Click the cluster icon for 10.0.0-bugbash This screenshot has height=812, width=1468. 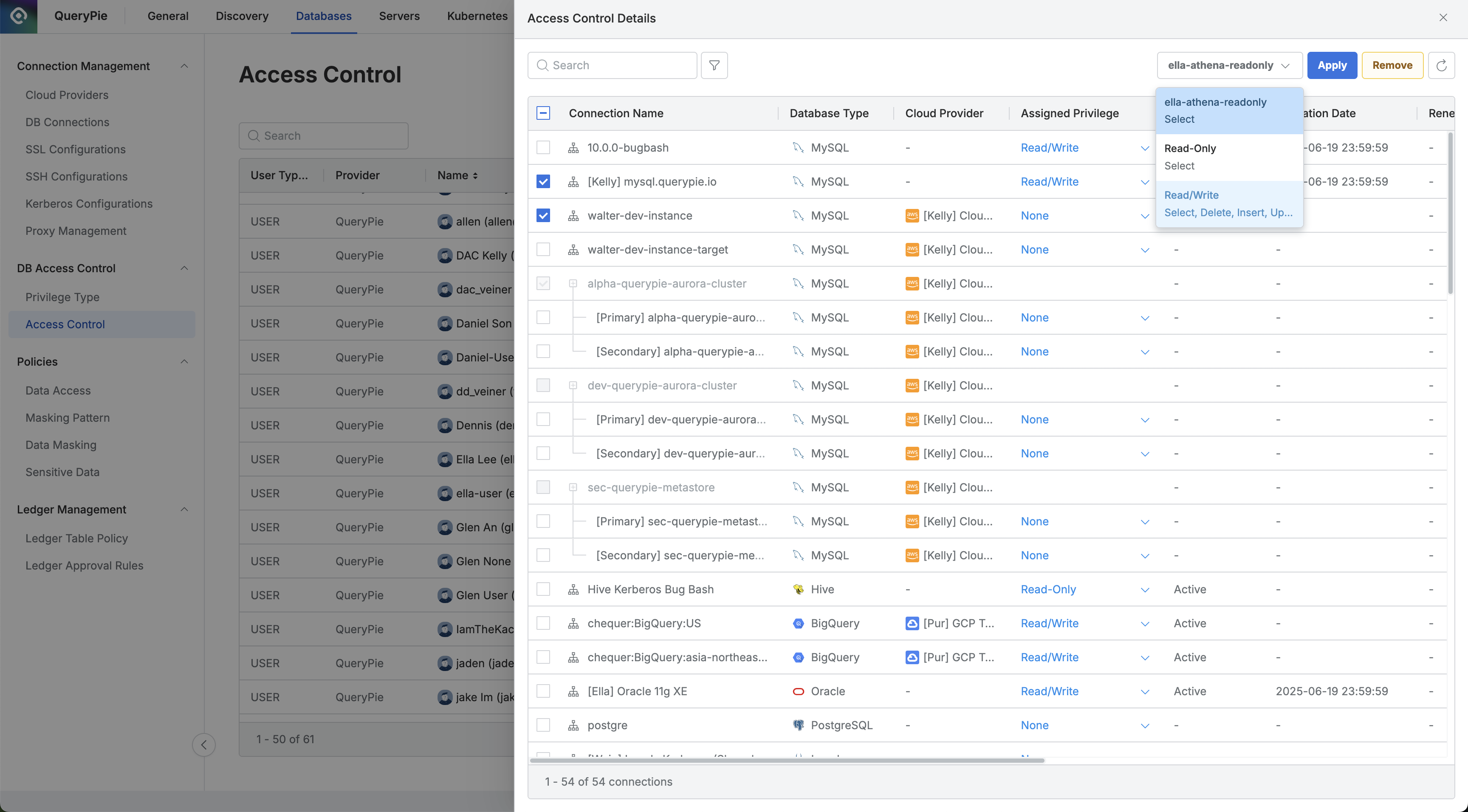573,148
